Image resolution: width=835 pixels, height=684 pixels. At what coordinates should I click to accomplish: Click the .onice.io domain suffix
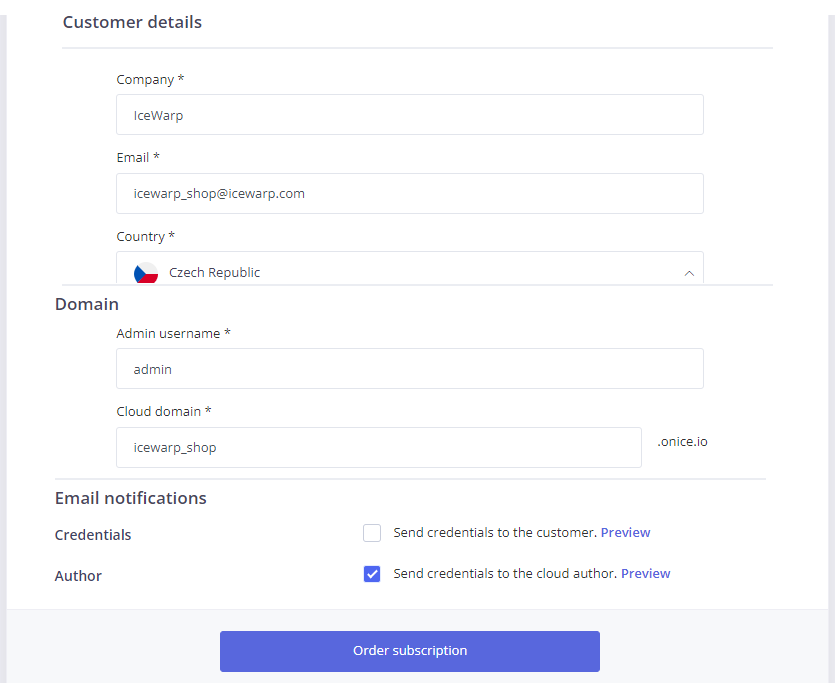(682, 441)
